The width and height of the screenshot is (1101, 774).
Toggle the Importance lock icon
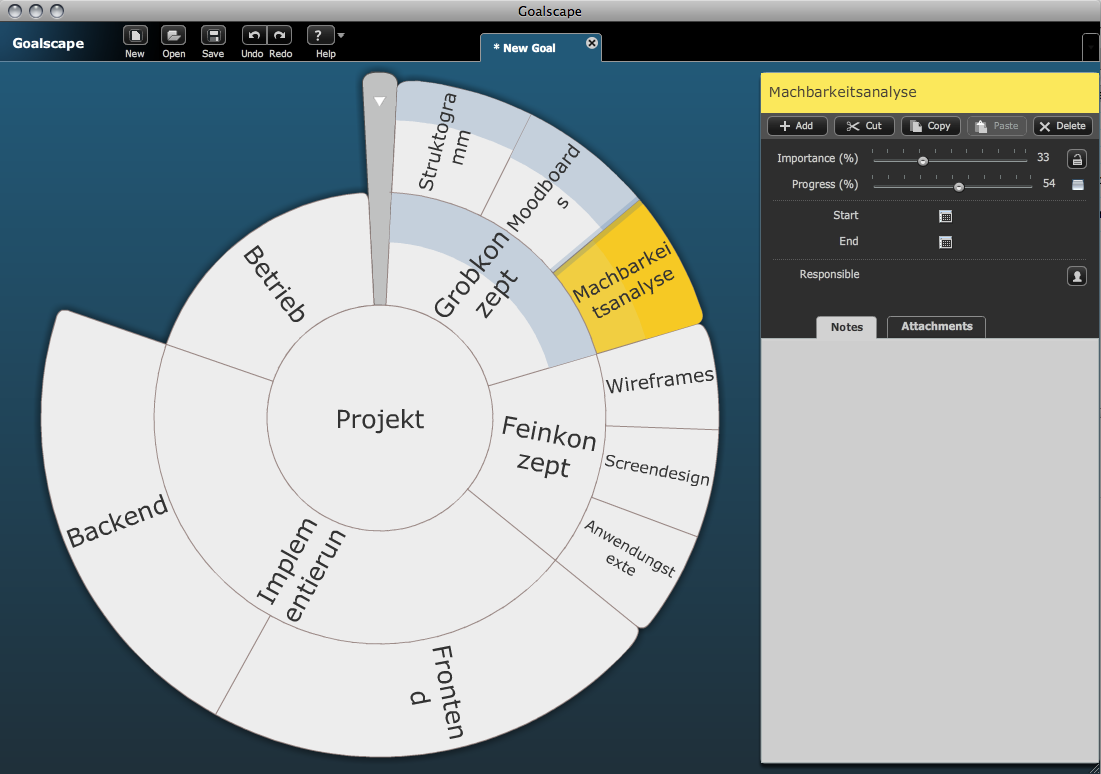[x=1076, y=159]
